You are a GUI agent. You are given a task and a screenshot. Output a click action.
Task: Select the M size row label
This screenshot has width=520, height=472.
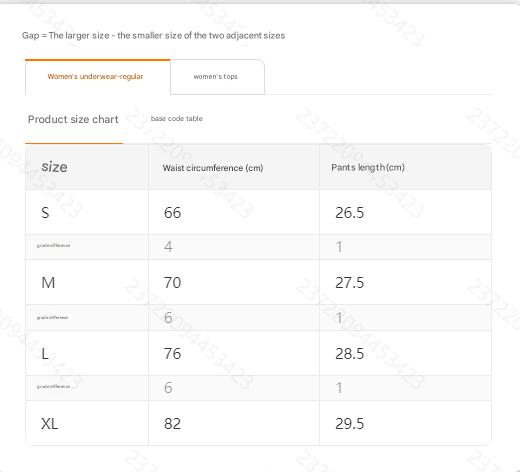click(x=48, y=283)
